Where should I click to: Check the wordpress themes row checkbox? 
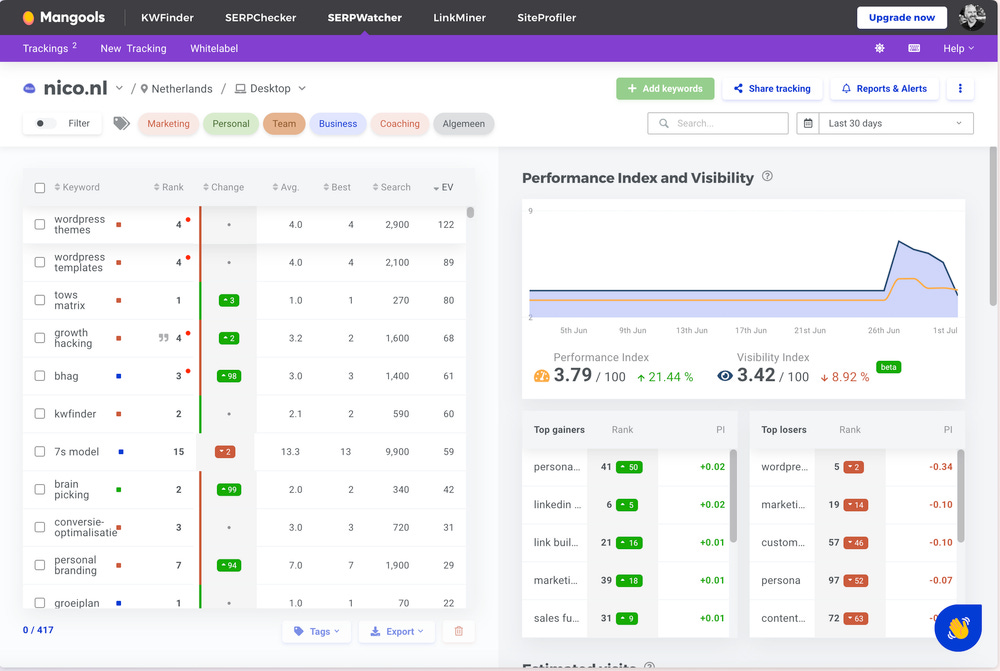click(40, 225)
